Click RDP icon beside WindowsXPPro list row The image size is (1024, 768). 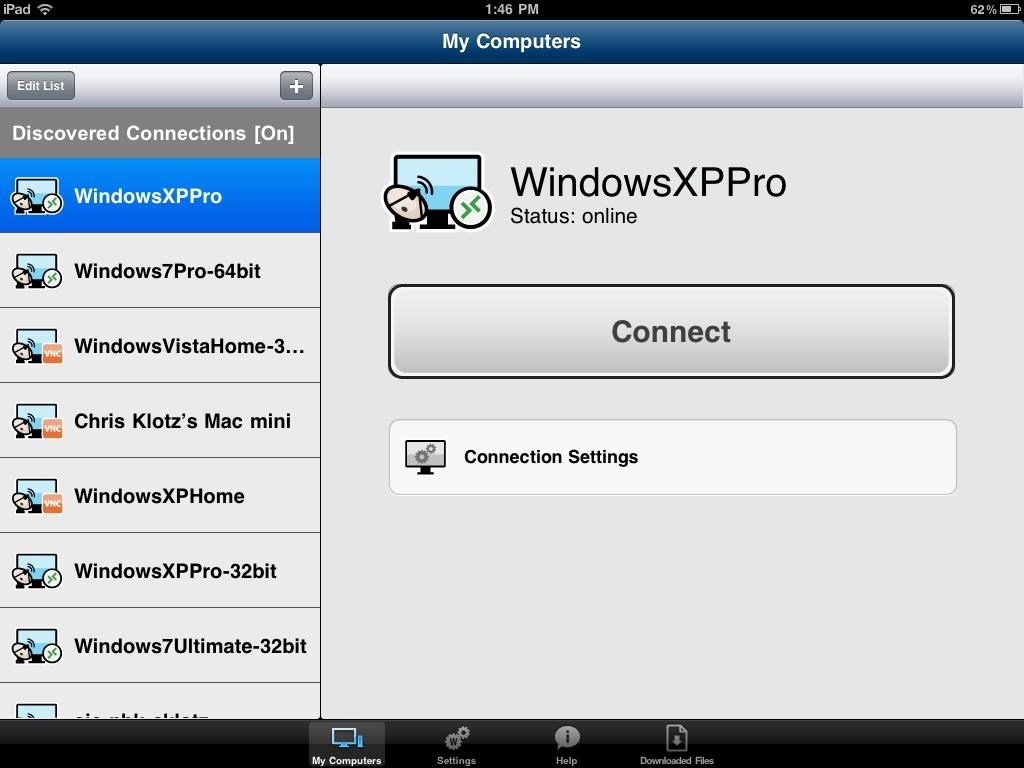coord(37,196)
